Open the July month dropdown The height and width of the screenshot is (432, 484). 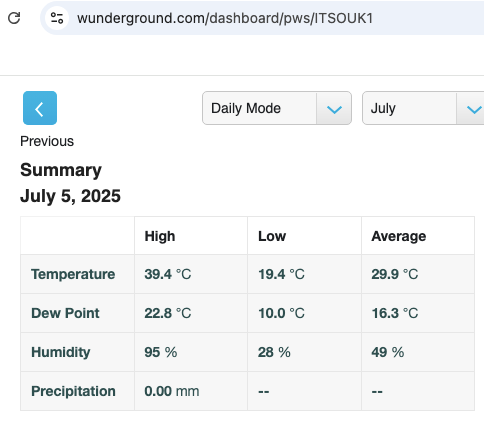coord(423,108)
